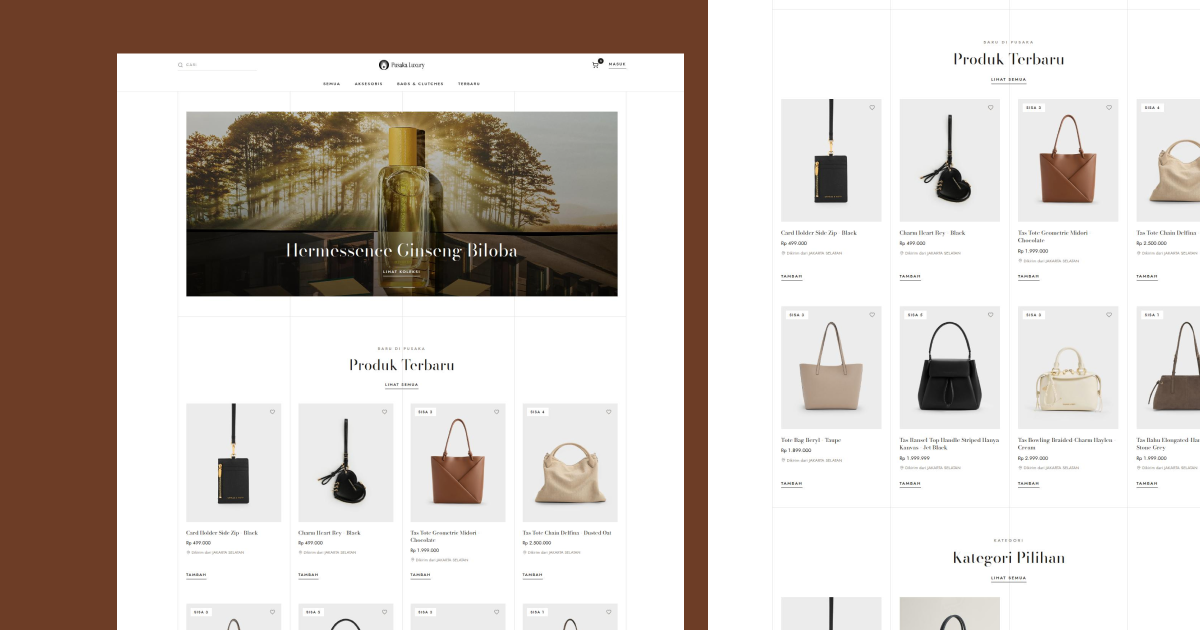Click TAMBAH for Tas Tote Geometric Midori, left preview
The width and height of the screenshot is (1200, 630).
coord(420,575)
